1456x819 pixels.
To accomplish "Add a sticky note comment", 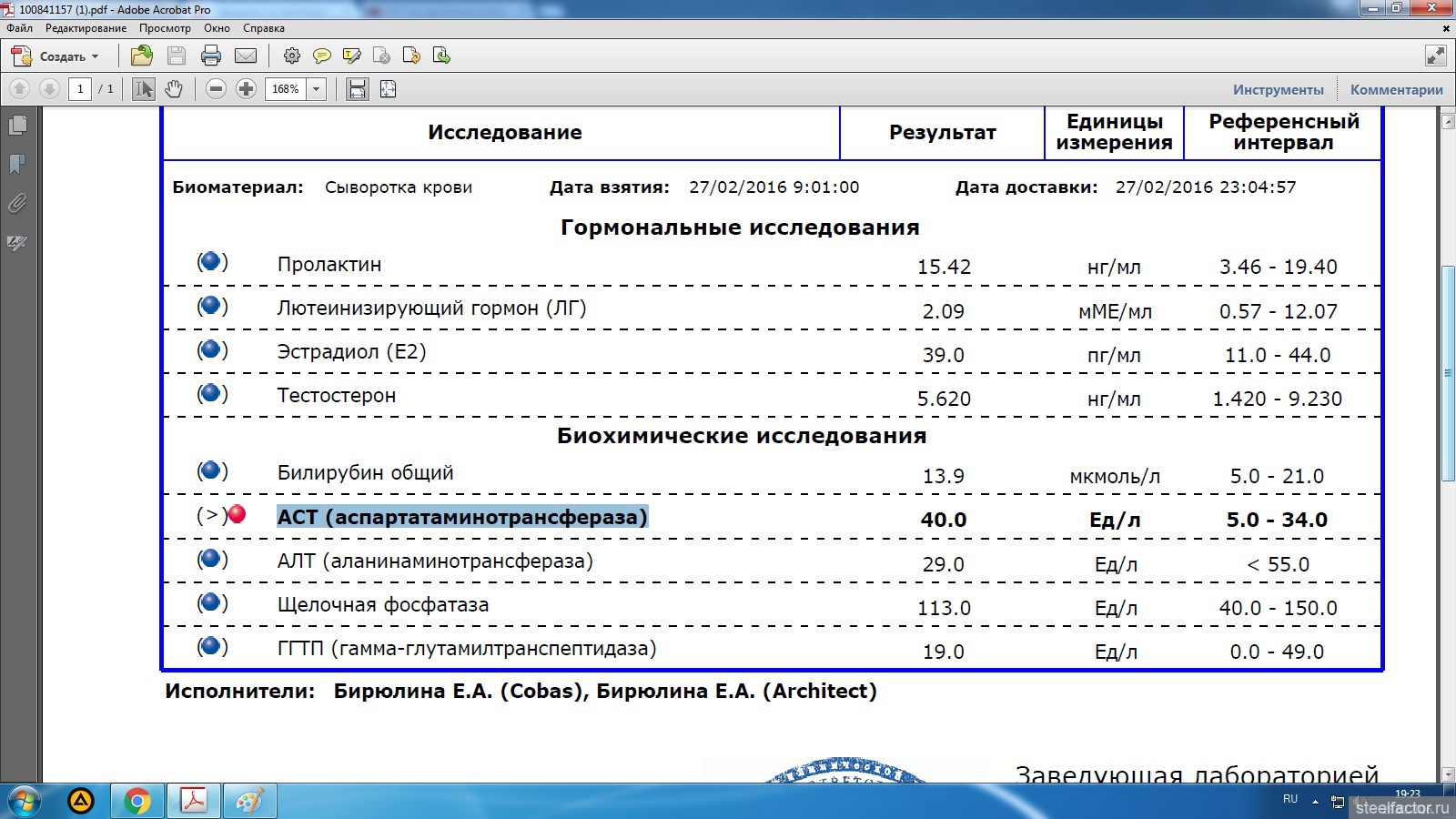I will (321, 56).
